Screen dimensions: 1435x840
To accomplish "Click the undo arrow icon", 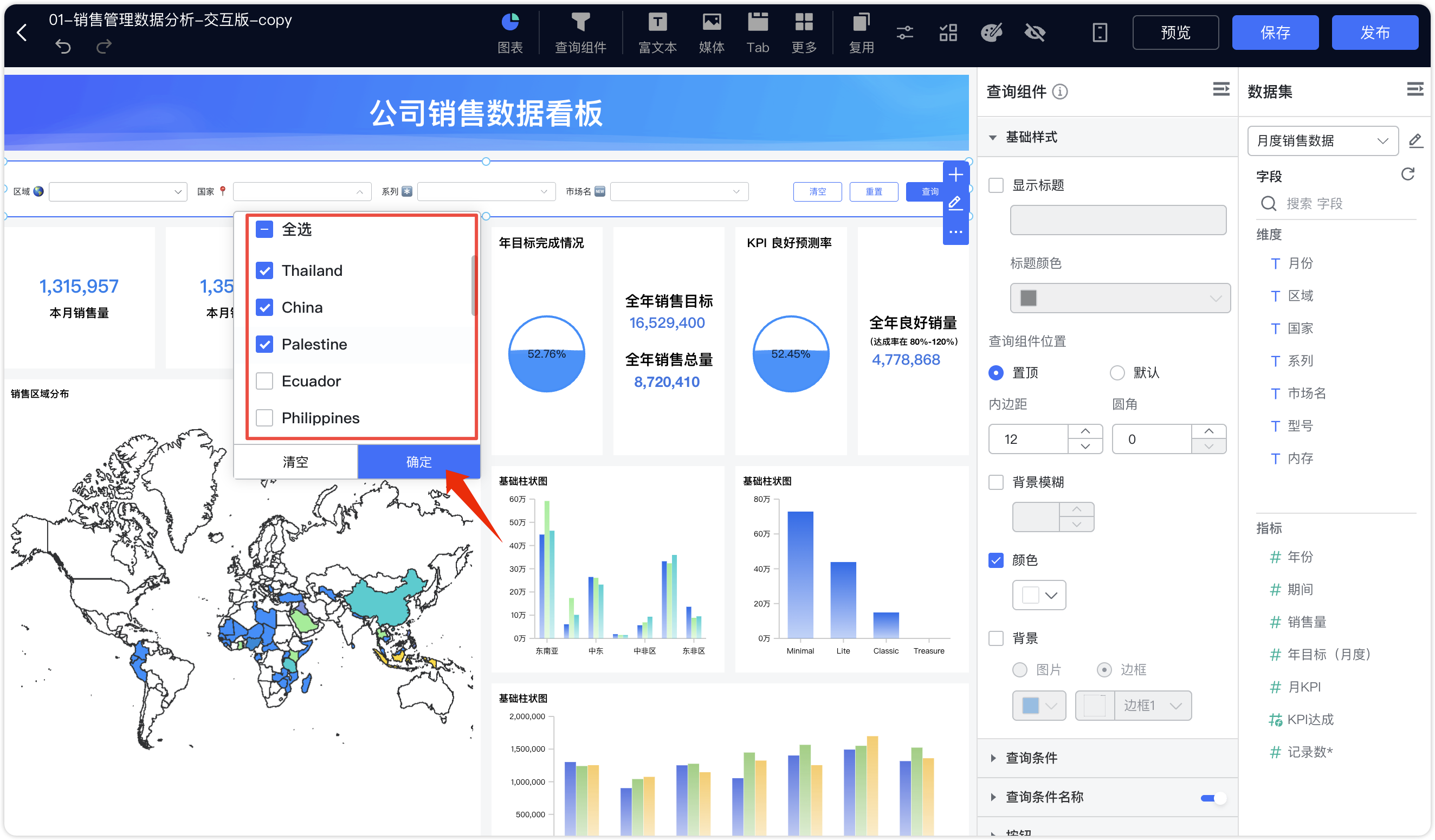I will coord(63,46).
